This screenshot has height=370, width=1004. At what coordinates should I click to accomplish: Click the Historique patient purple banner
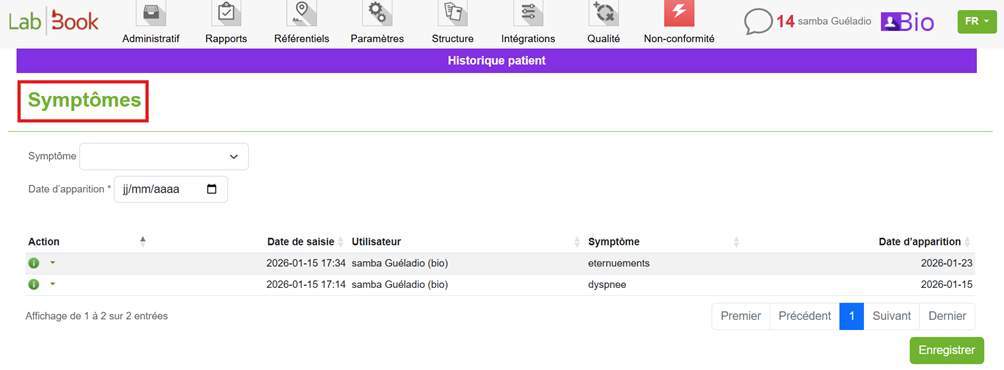[496, 61]
